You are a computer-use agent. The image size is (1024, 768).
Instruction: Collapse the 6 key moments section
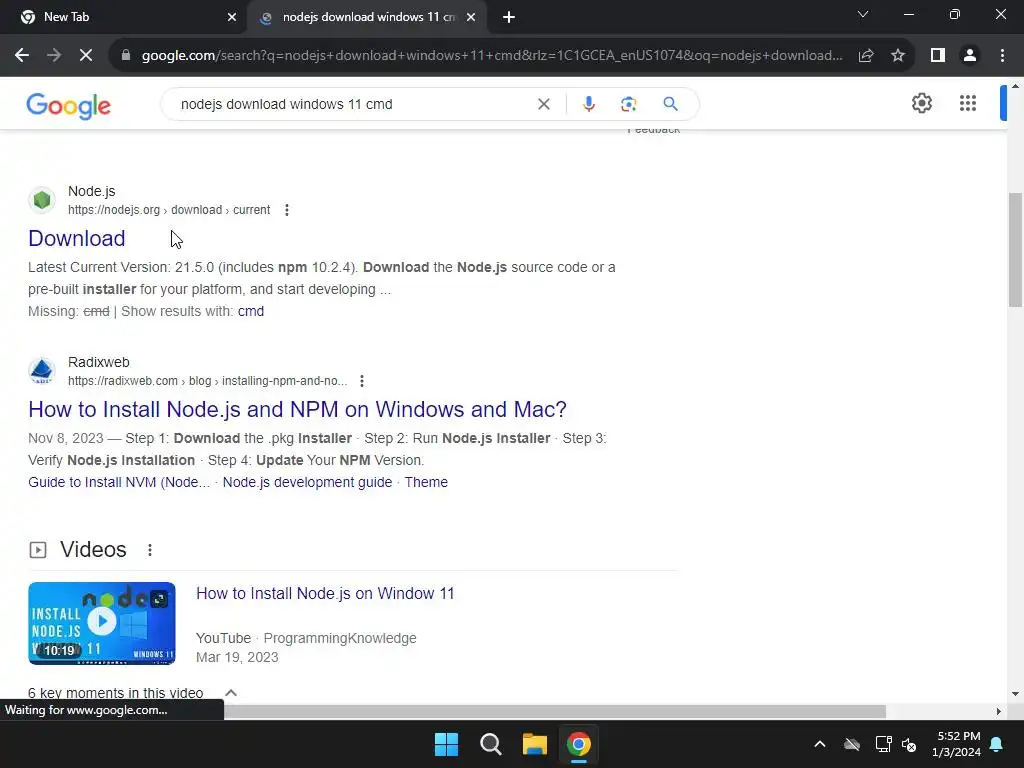[231, 693]
